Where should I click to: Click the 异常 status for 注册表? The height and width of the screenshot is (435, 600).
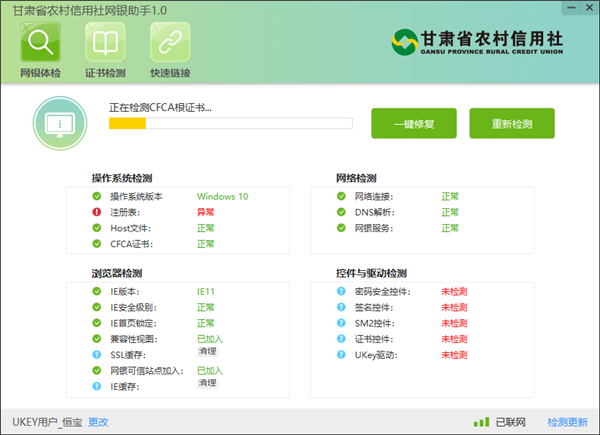coord(205,212)
